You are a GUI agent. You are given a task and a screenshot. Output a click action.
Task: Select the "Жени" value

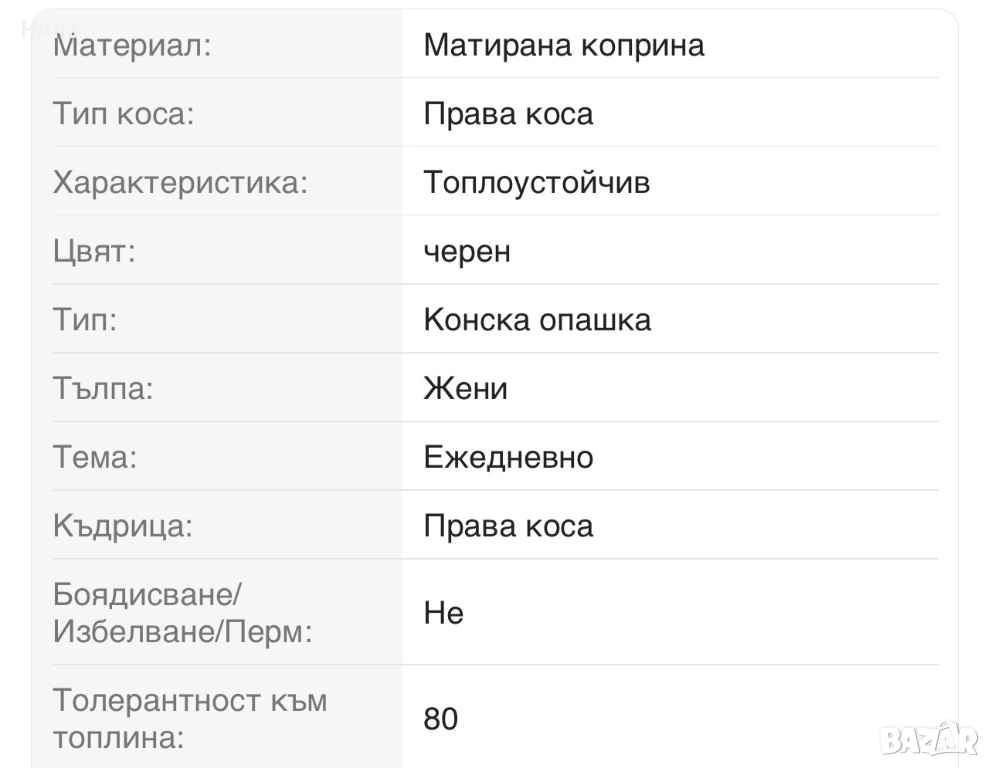(x=466, y=388)
